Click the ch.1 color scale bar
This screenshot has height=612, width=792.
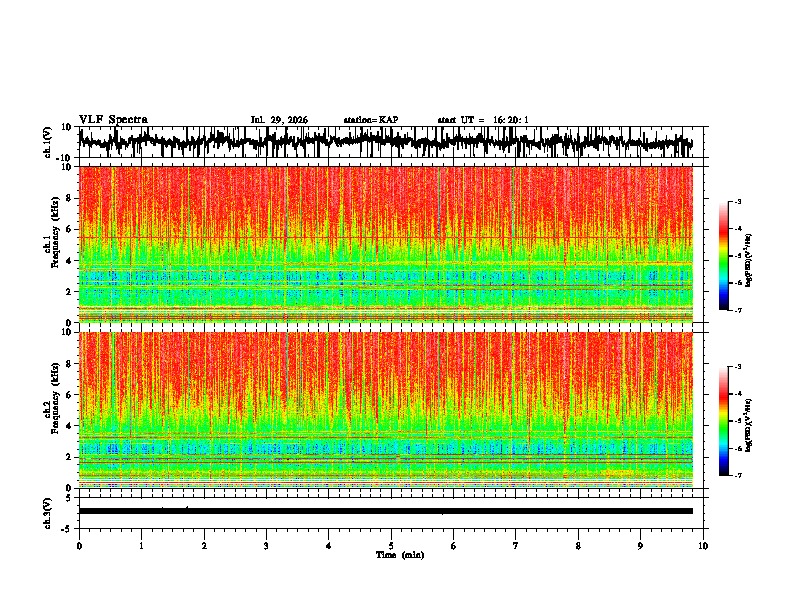(724, 256)
